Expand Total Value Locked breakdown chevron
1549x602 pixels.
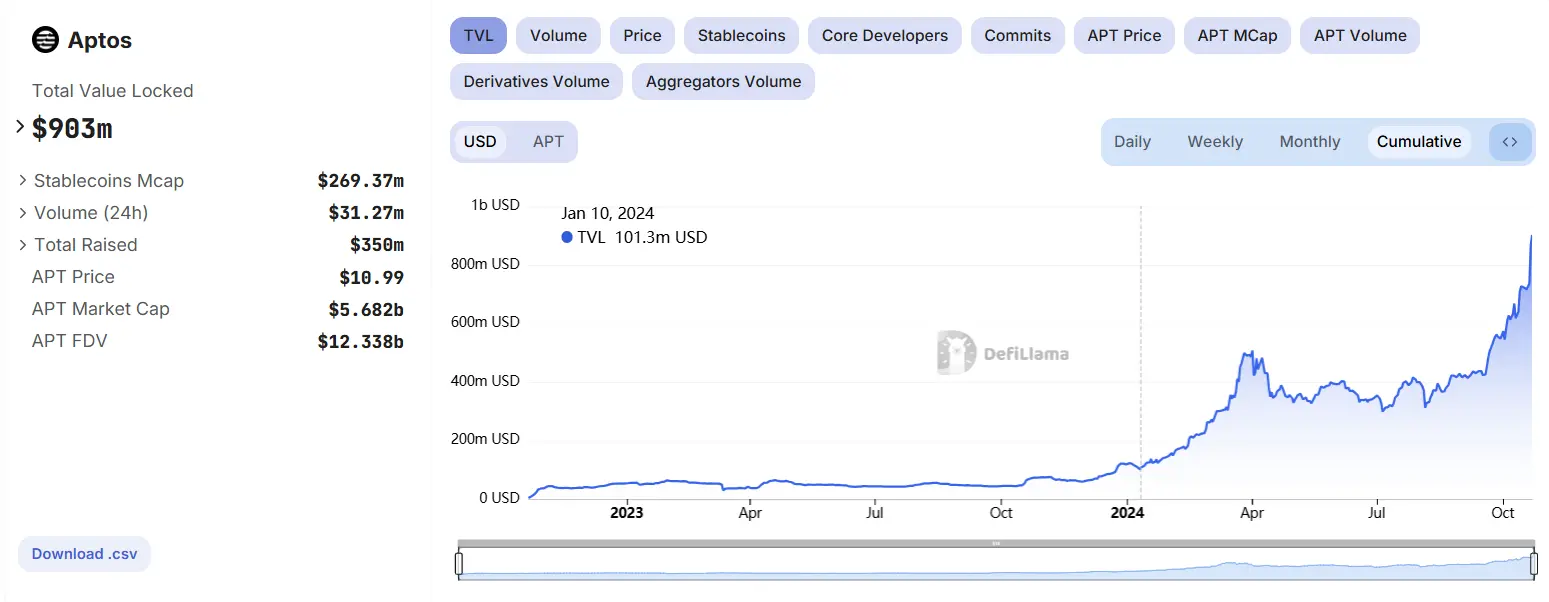(20, 127)
